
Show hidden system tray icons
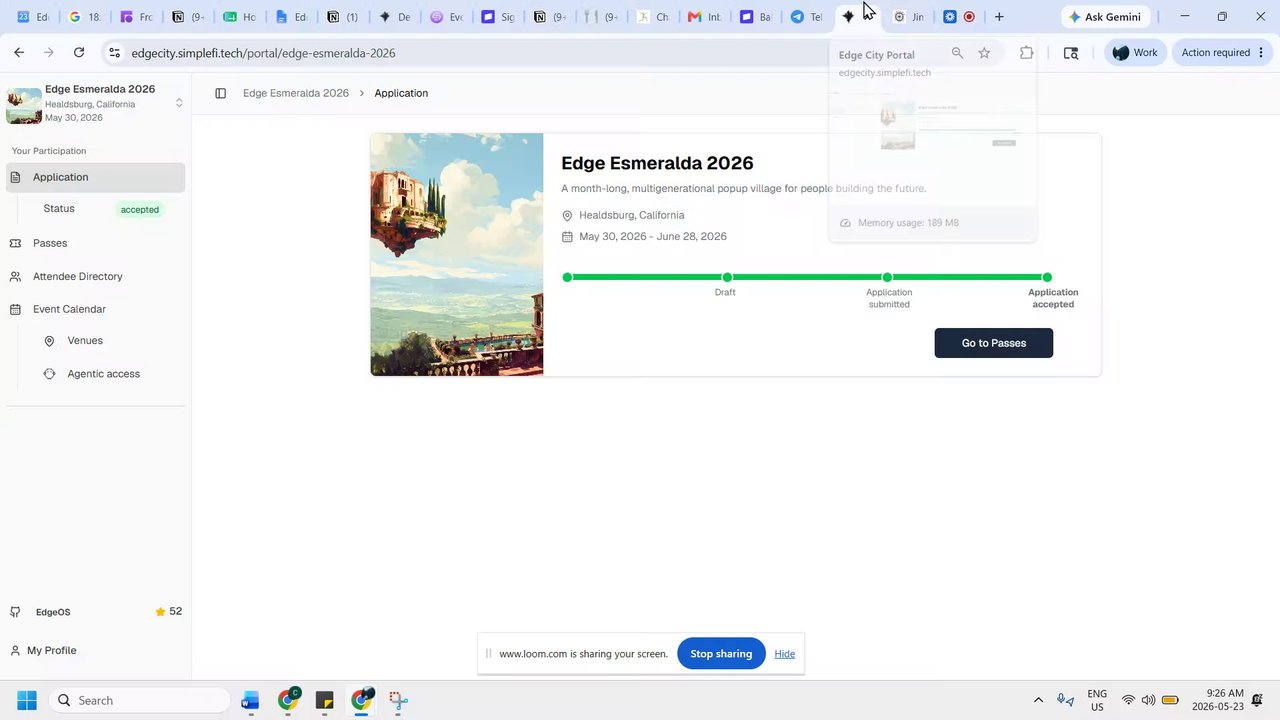click(x=1038, y=700)
